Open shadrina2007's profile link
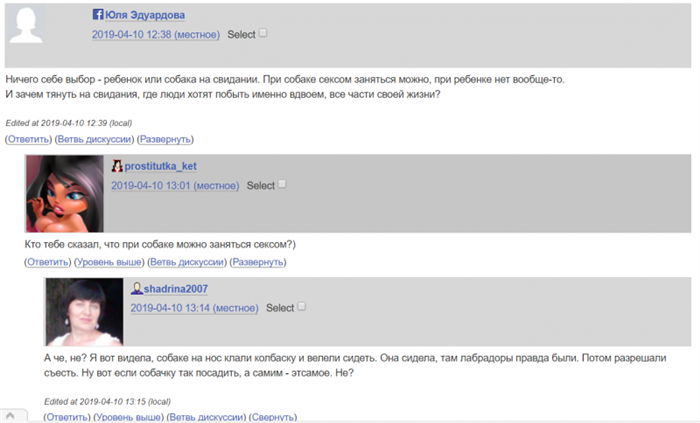The width and height of the screenshot is (700, 423). [175, 289]
